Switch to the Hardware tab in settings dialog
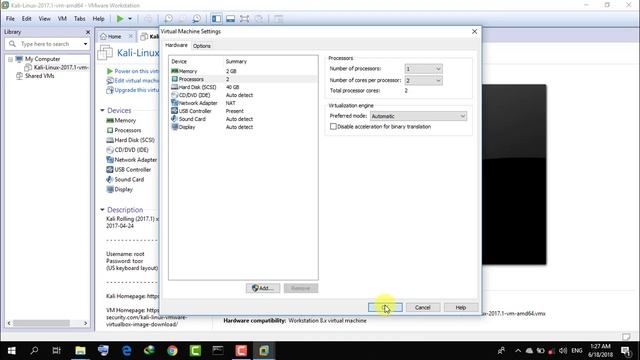The width and height of the screenshot is (640, 360). click(176, 45)
